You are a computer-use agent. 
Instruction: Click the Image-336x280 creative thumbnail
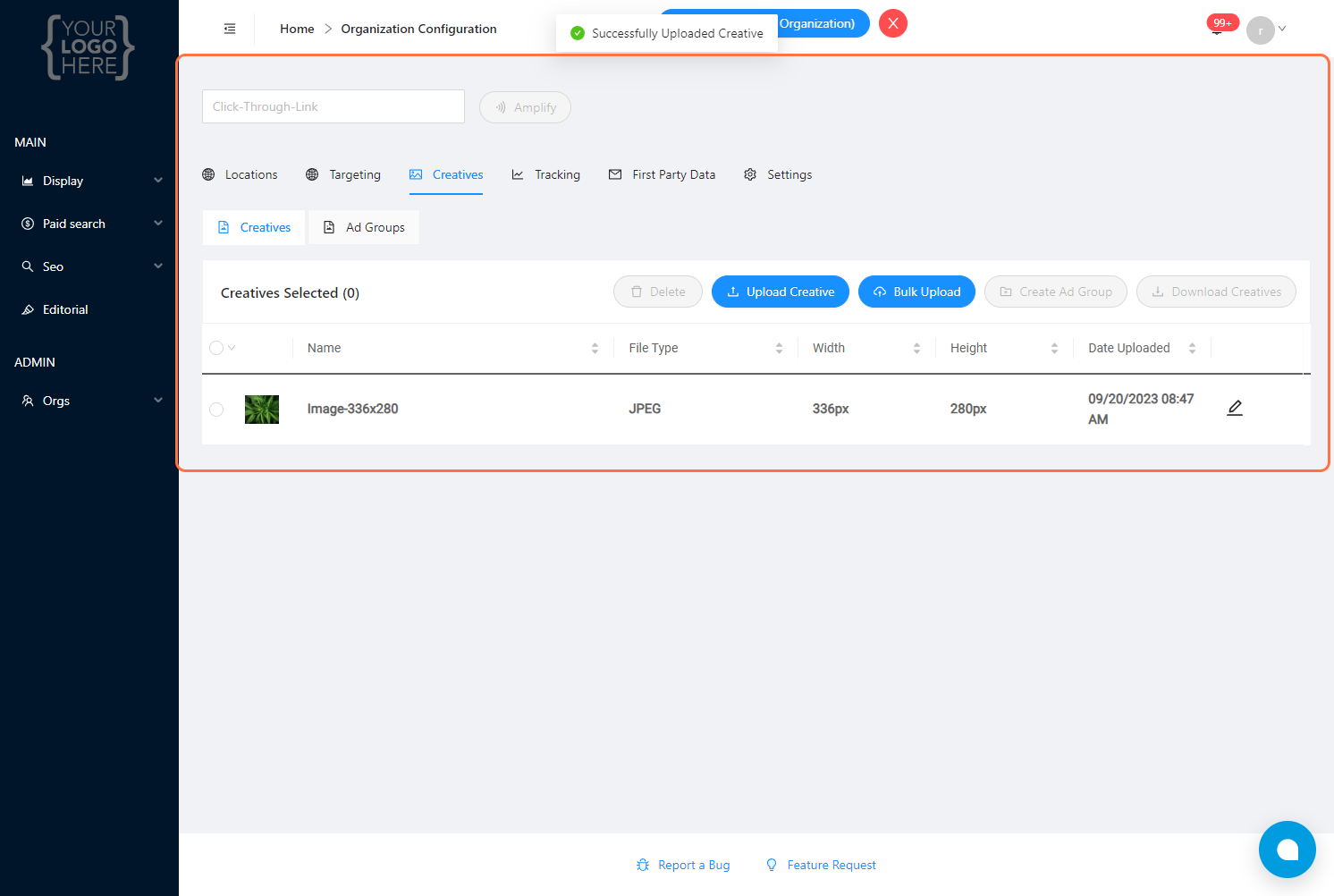262,410
